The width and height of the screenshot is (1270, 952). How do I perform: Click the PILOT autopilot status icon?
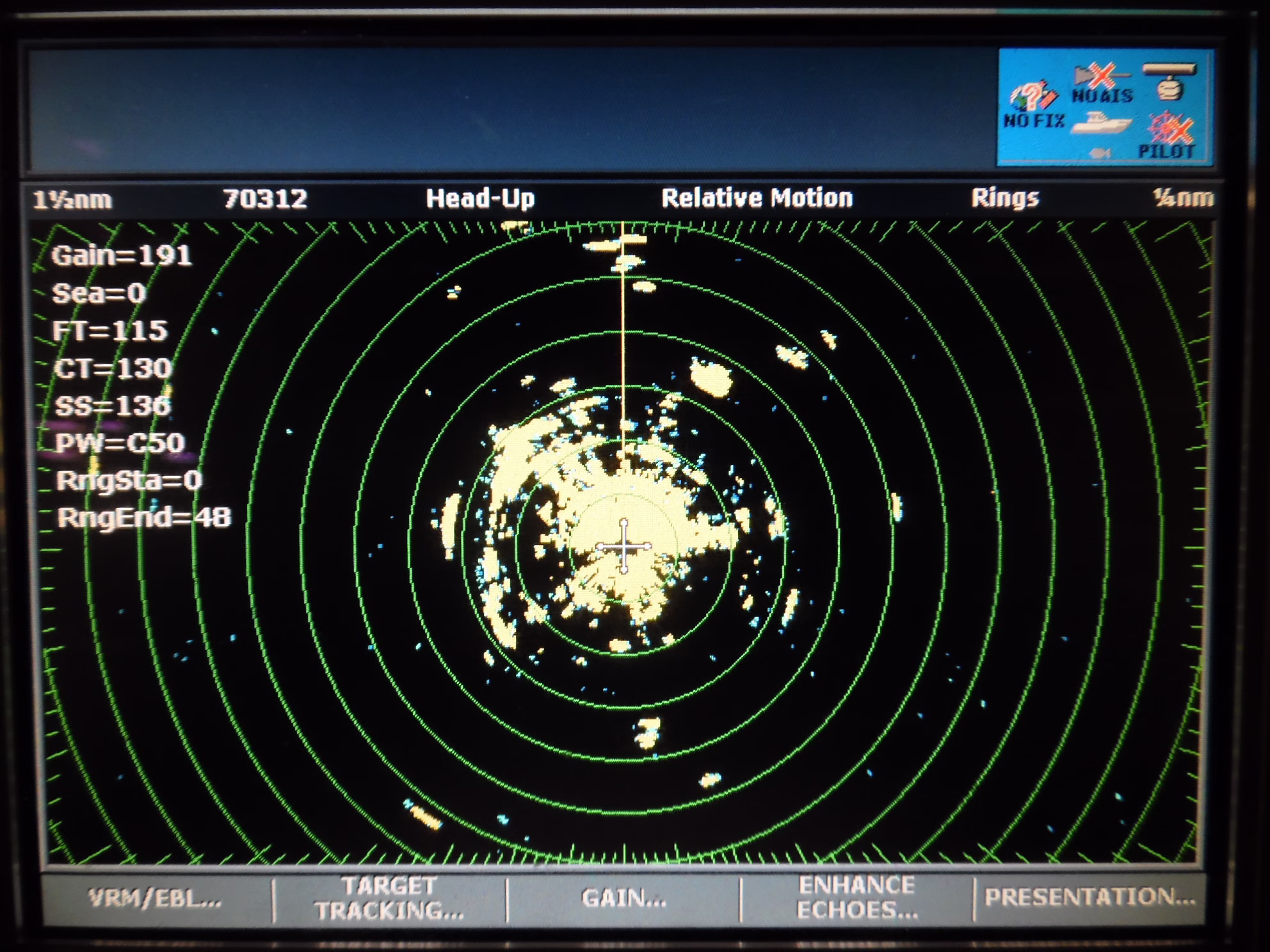coord(1169,136)
